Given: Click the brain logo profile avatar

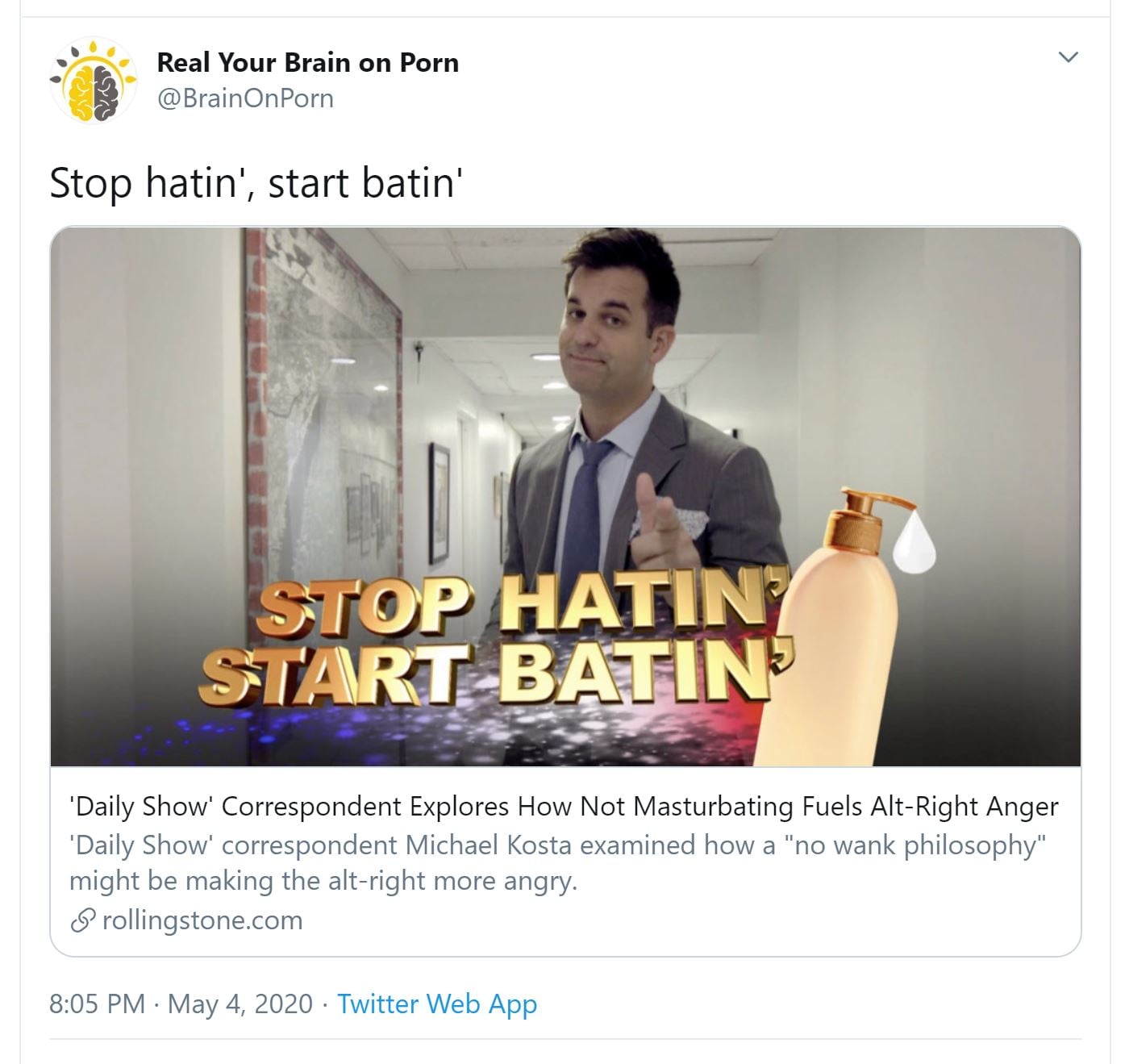Looking at the screenshot, I should (92, 81).
